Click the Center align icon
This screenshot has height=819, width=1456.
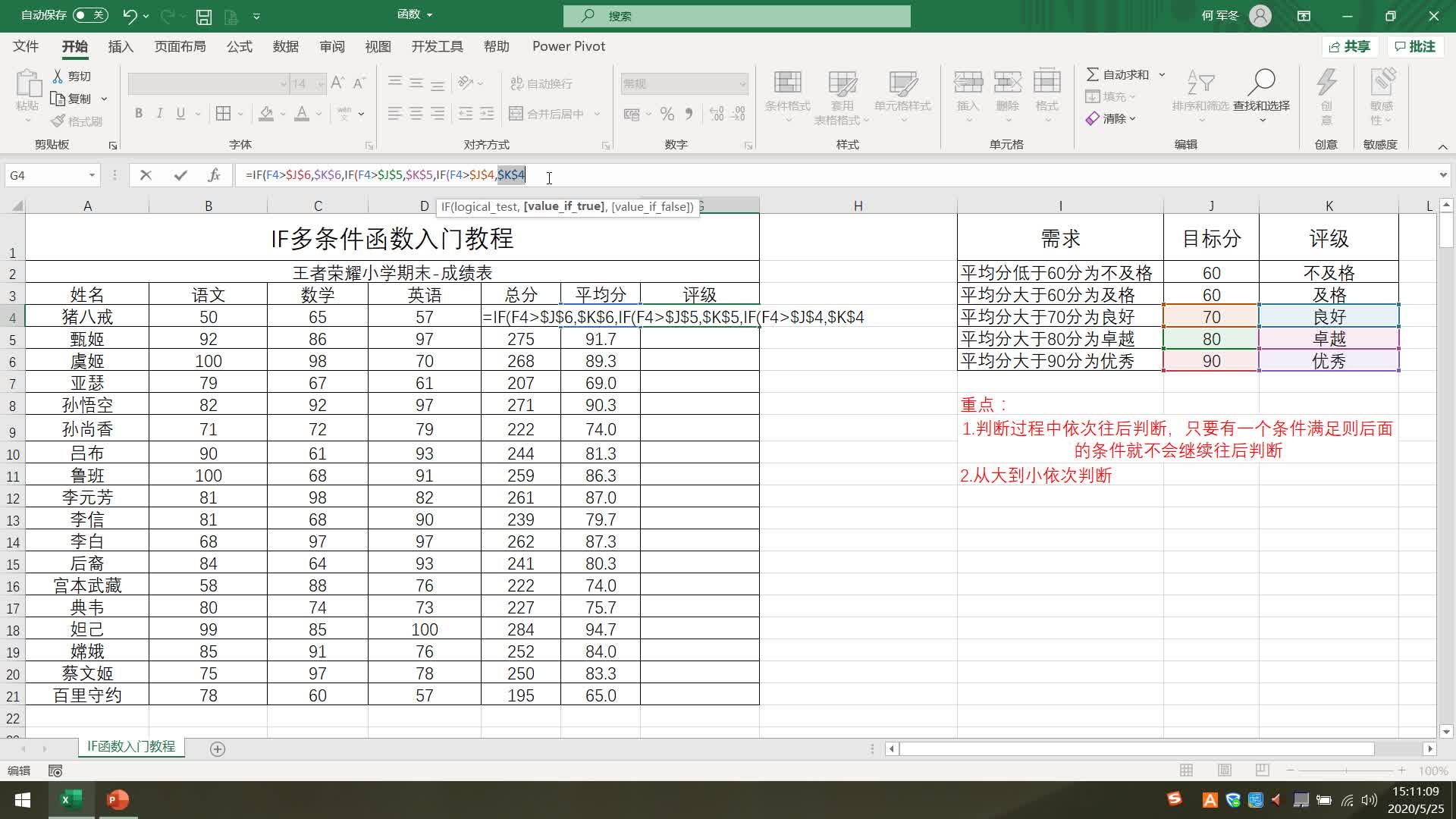[416, 114]
